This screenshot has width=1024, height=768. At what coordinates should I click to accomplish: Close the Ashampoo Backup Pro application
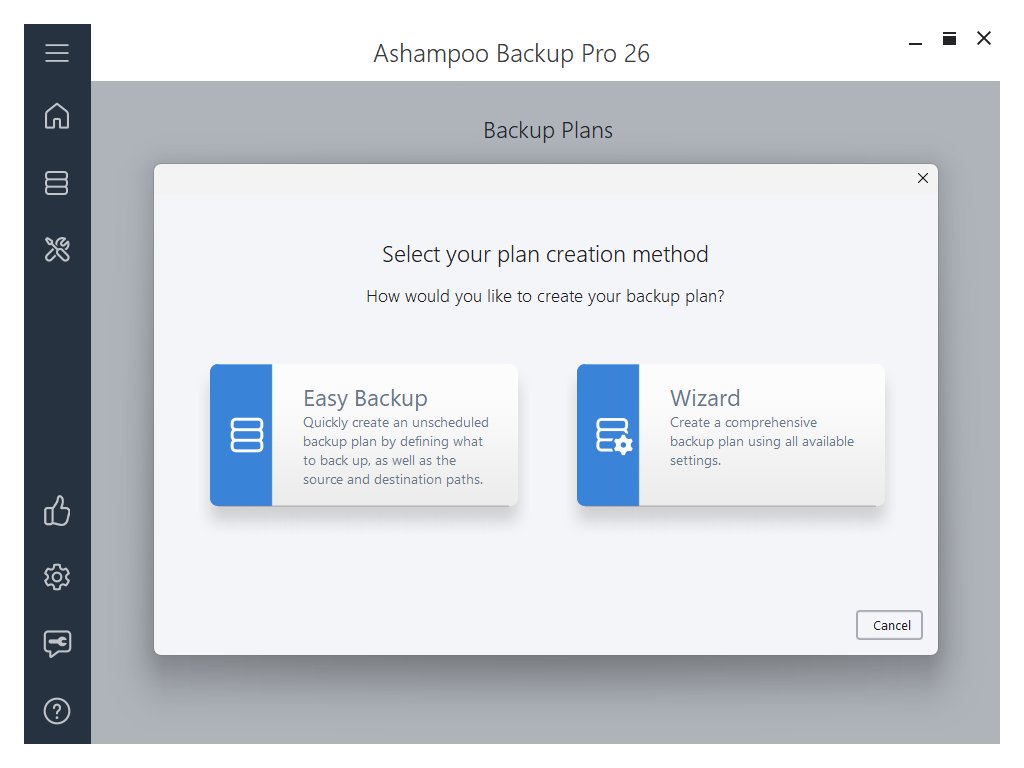point(984,39)
